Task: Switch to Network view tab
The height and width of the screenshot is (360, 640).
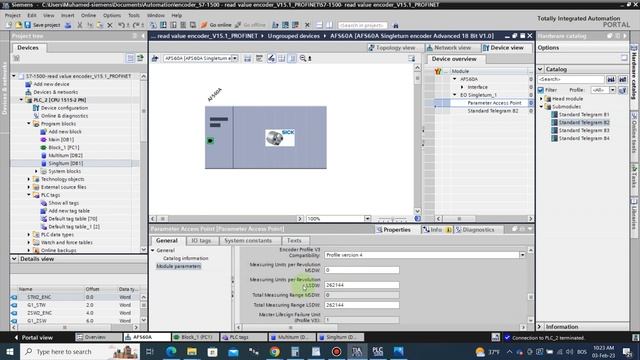Action: pyautogui.click(x=449, y=48)
